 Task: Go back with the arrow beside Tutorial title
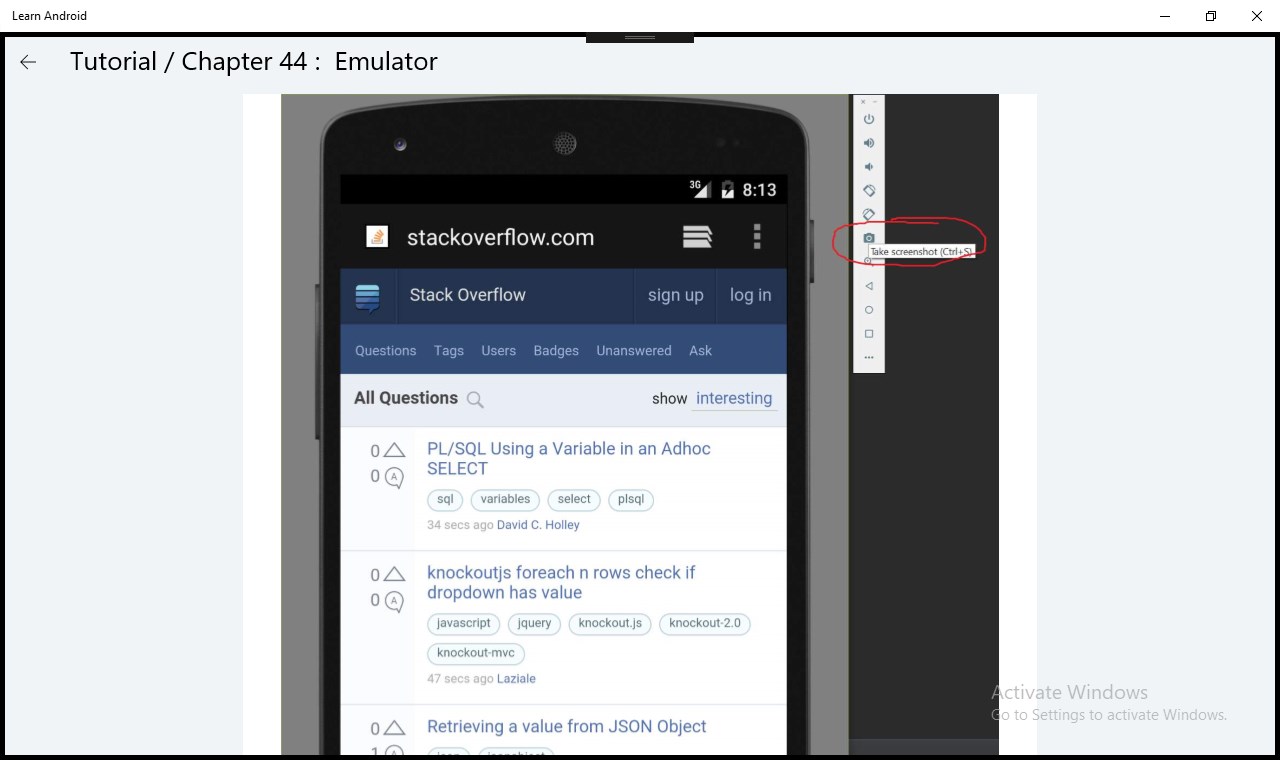point(28,62)
